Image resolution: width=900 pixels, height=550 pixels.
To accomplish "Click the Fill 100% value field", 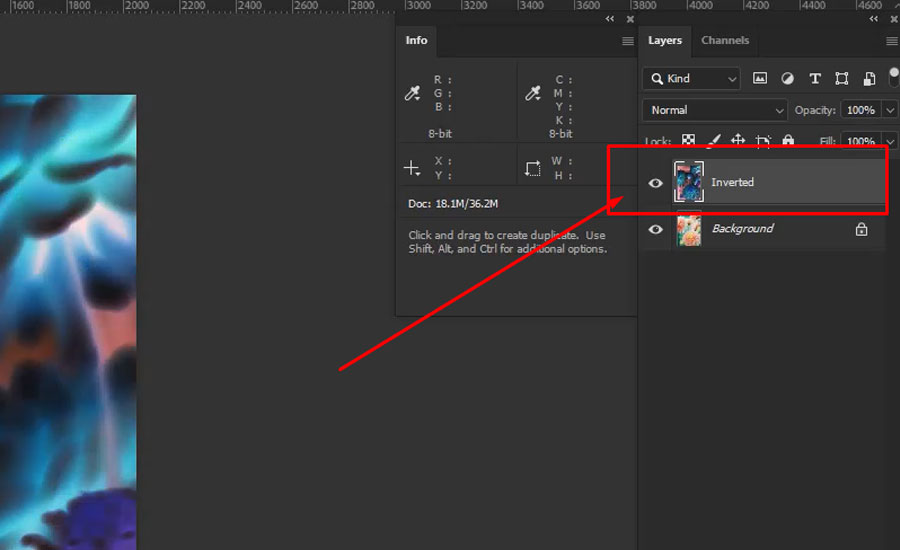I will click(860, 141).
